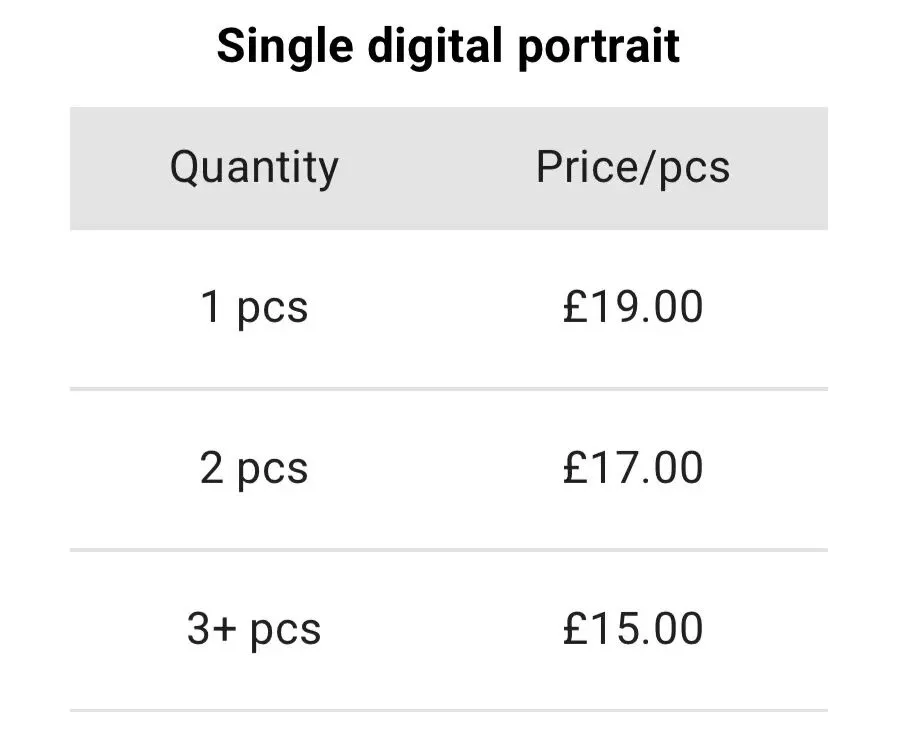Click the divider line under the 2 pcs row
Viewport: 905px width, 734px height.
click(x=449, y=550)
